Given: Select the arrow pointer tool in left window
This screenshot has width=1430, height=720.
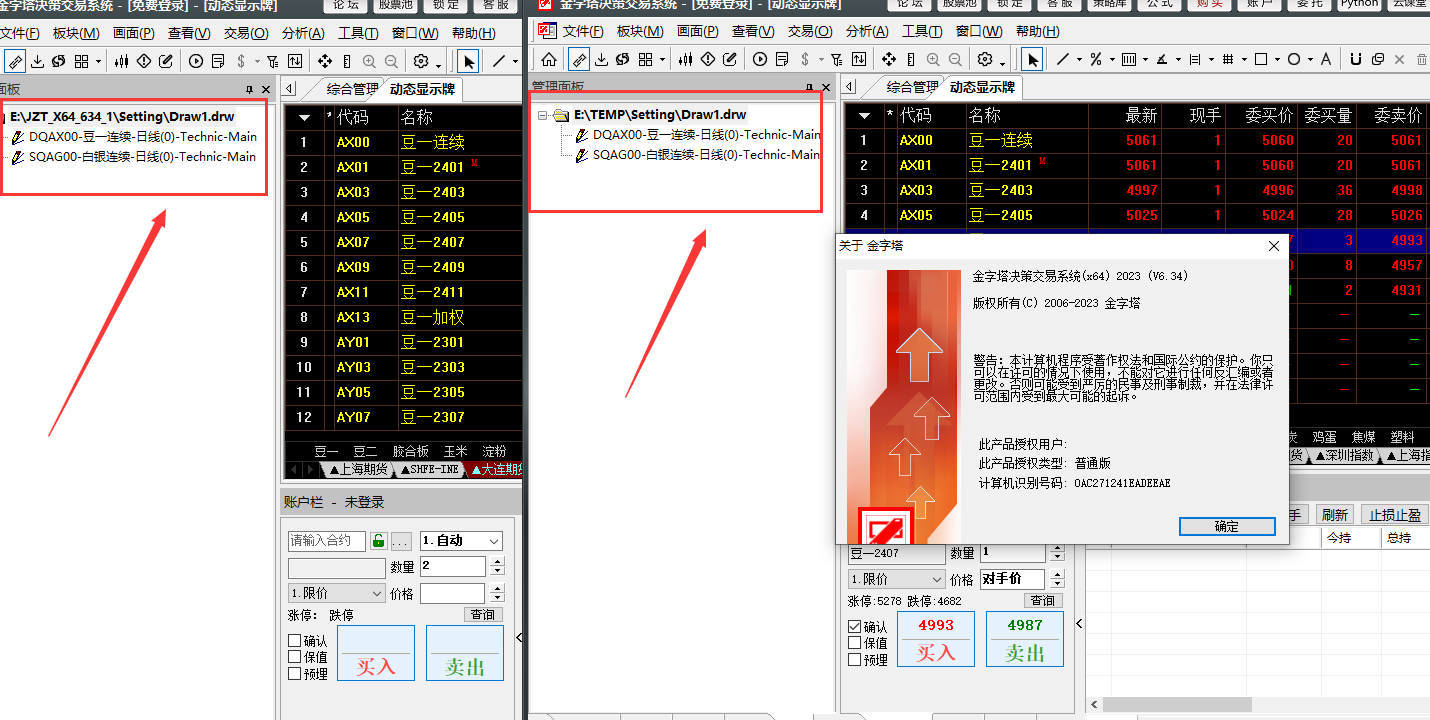Looking at the screenshot, I should (x=469, y=61).
